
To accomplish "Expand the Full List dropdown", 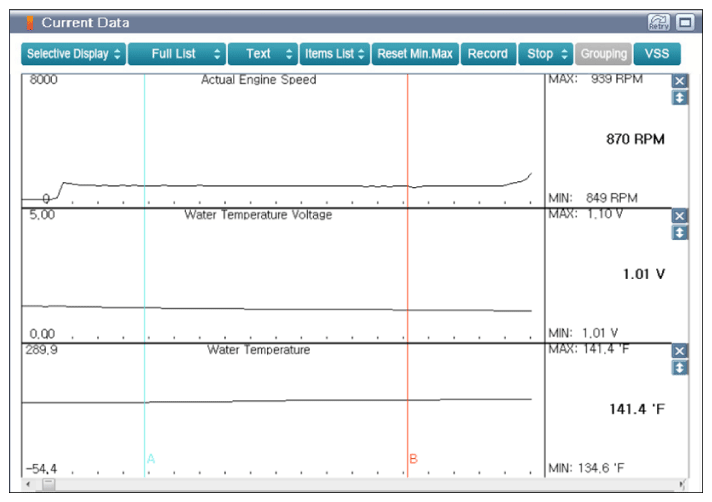I will 177,54.
